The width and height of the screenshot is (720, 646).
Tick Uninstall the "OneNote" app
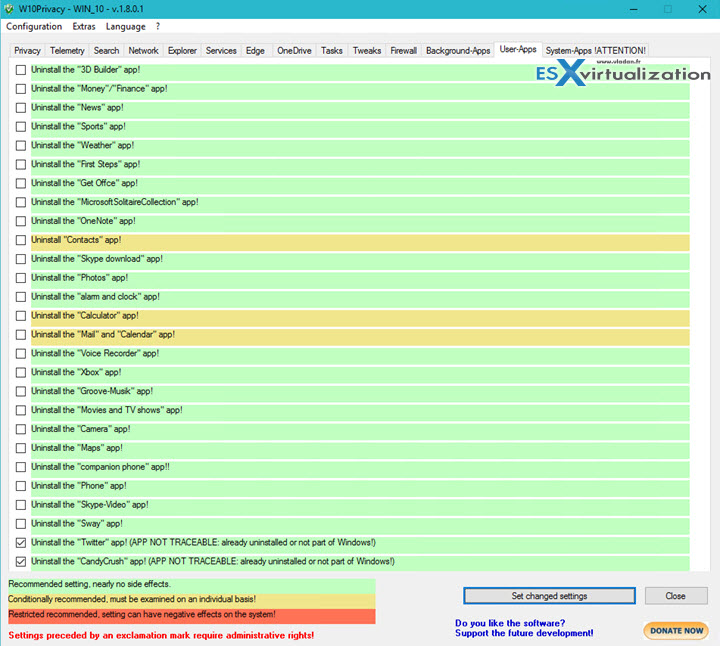click(21, 221)
